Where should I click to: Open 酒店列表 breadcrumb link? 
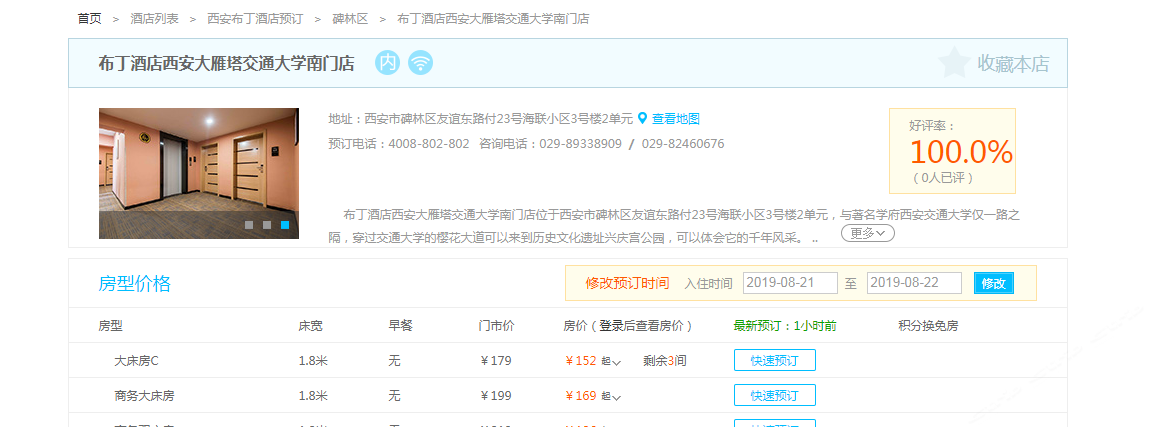[x=154, y=18]
